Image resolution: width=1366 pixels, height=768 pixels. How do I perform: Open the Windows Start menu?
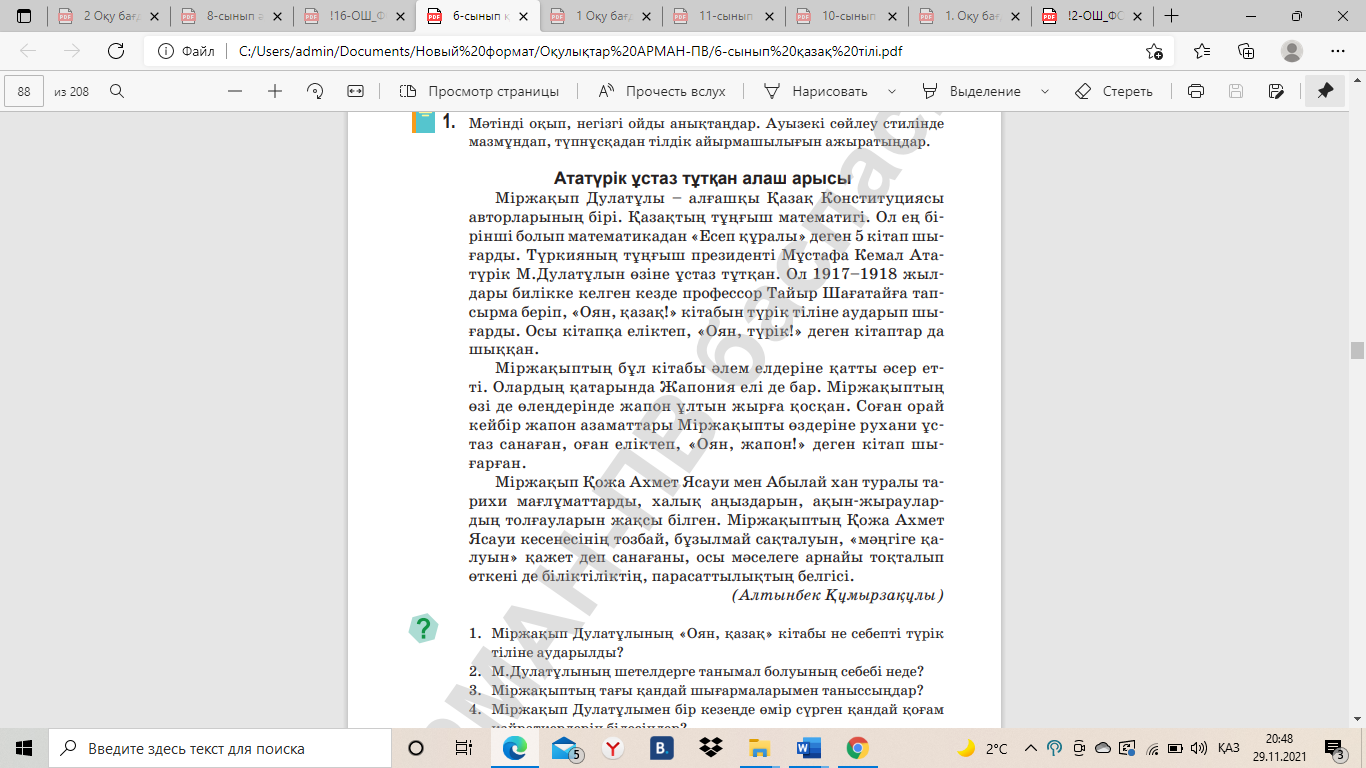coord(24,748)
